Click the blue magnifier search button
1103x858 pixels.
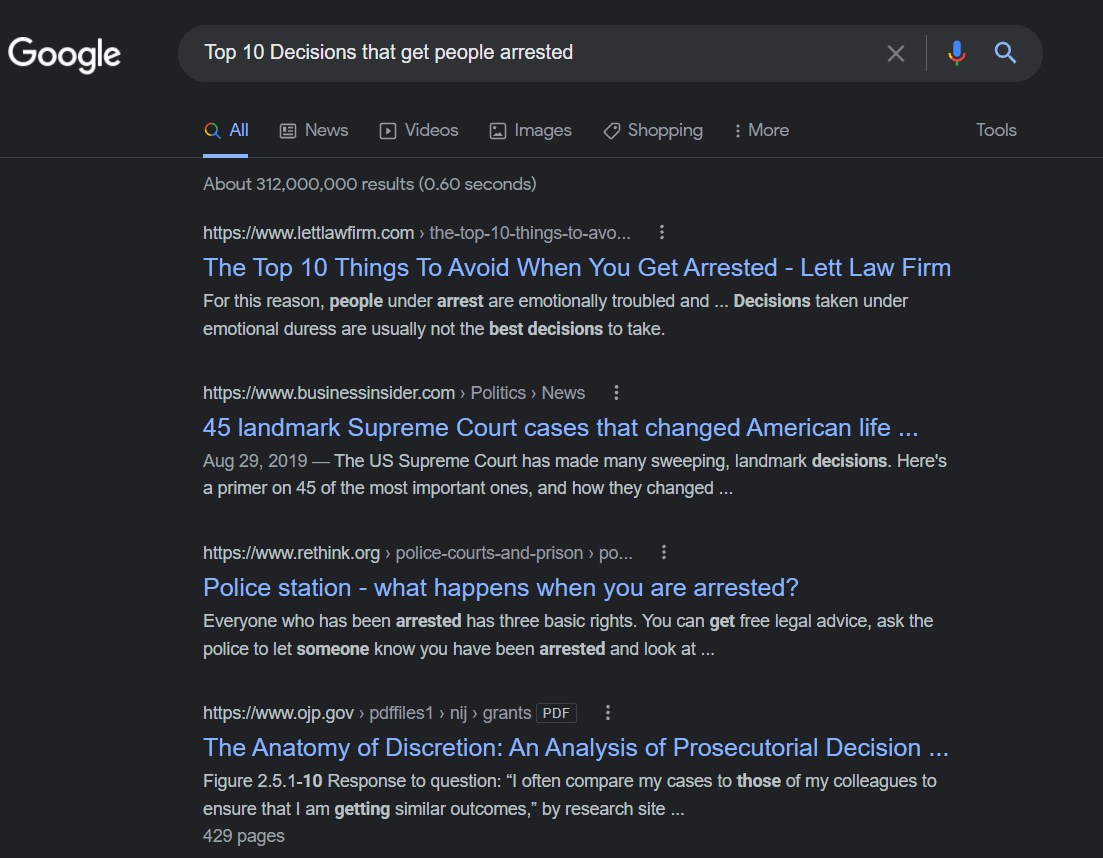click(x=1005, y=53)
